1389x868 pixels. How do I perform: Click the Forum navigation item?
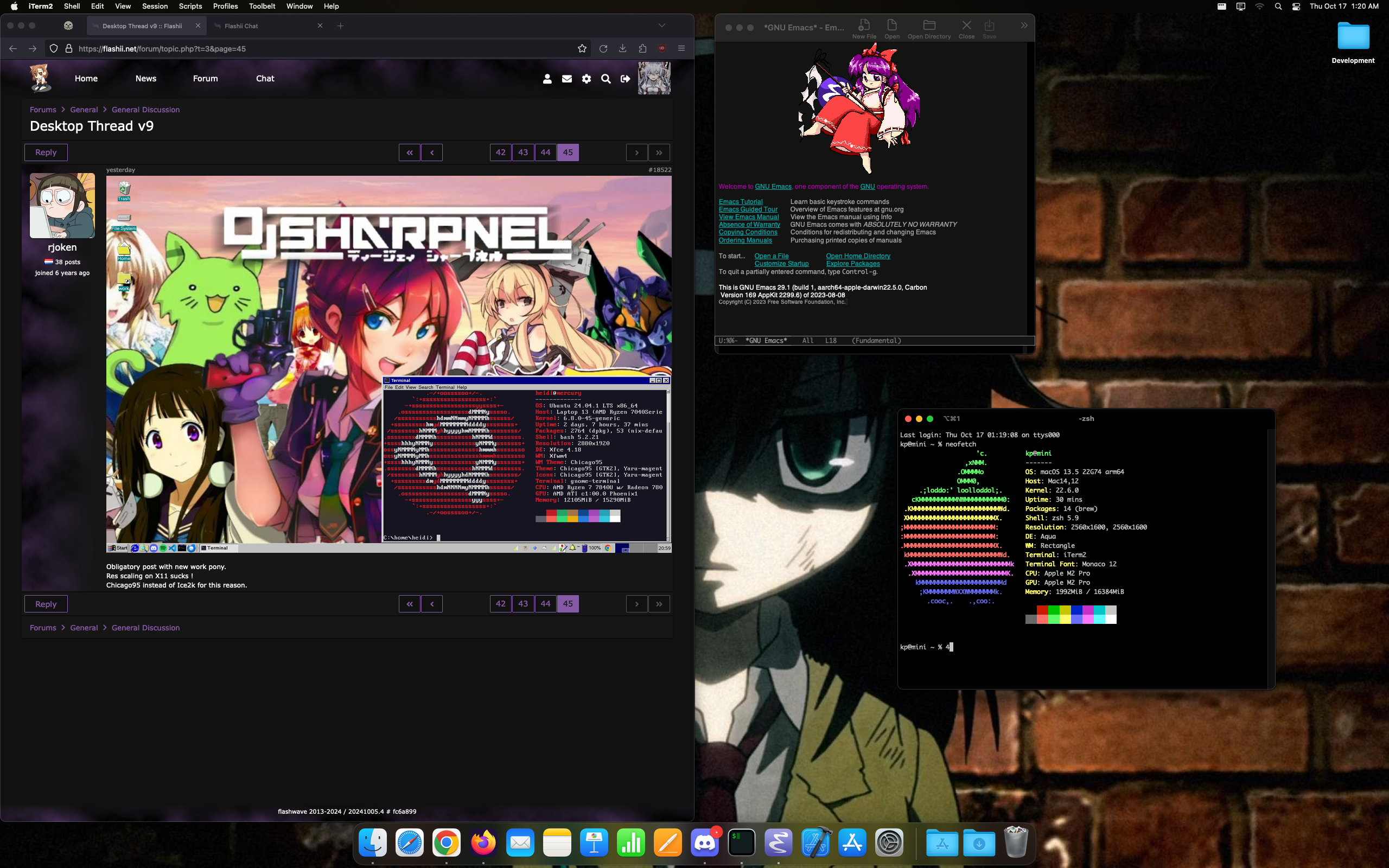coord(206,79)
